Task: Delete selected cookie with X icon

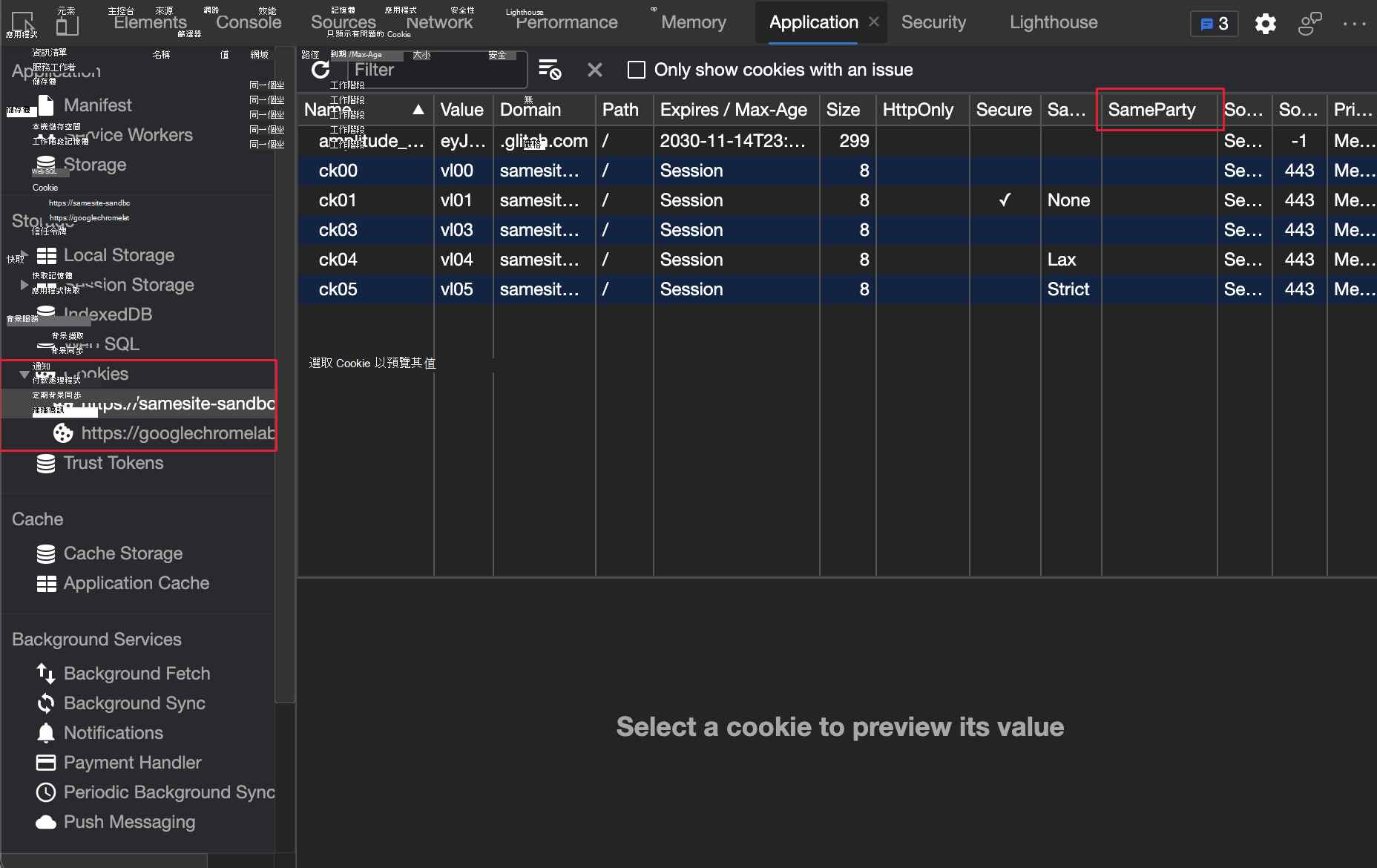Action: pos(594,70)
